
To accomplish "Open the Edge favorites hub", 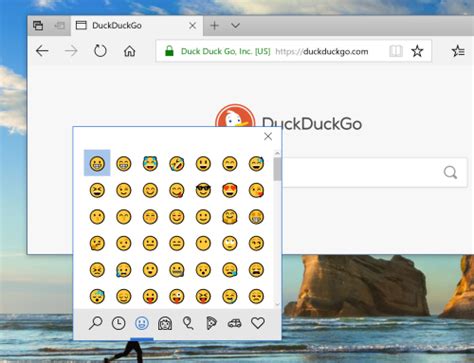I will 458,51.
